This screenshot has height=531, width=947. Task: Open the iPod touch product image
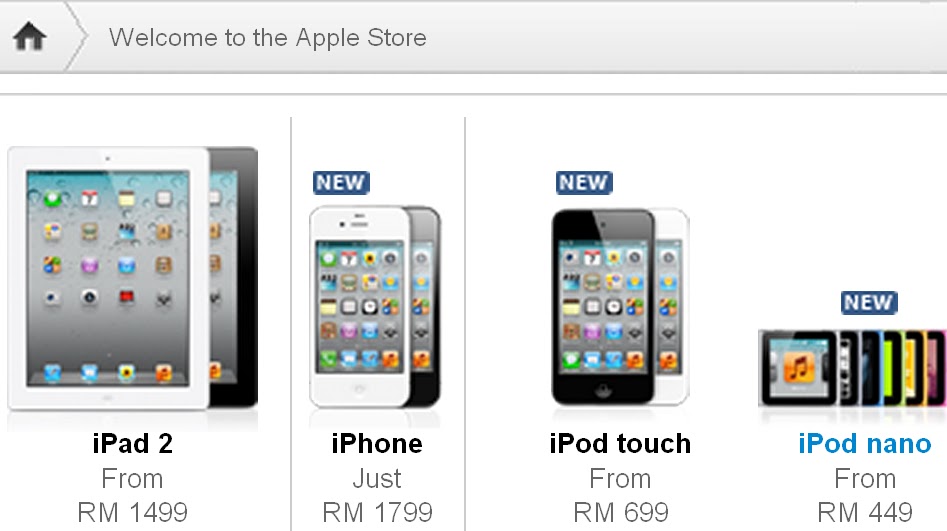pyautogui.click(x=620, y=307)
